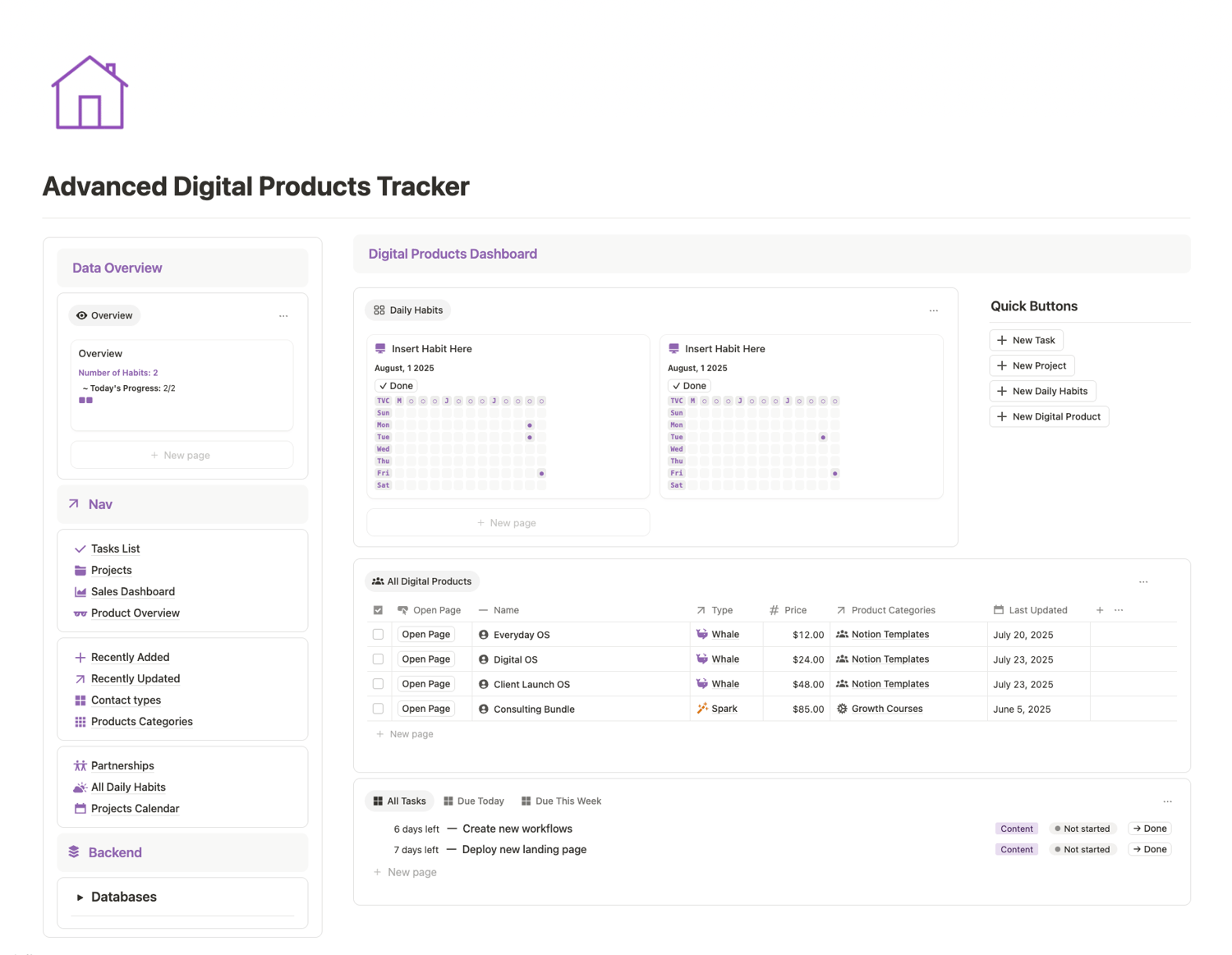The height and width of the screenshot is (955, 1232).
Task: Switch to the Due Today tab
Action: (474, 801)
